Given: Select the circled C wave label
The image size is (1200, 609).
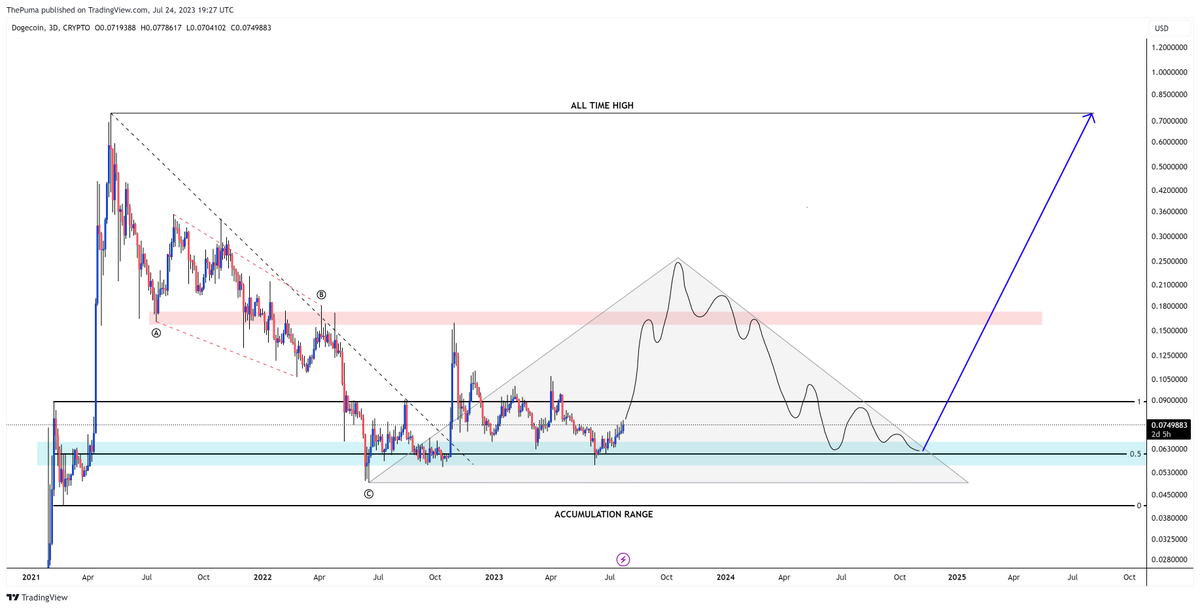Looking at the screenshot, I should click(369, 494).
